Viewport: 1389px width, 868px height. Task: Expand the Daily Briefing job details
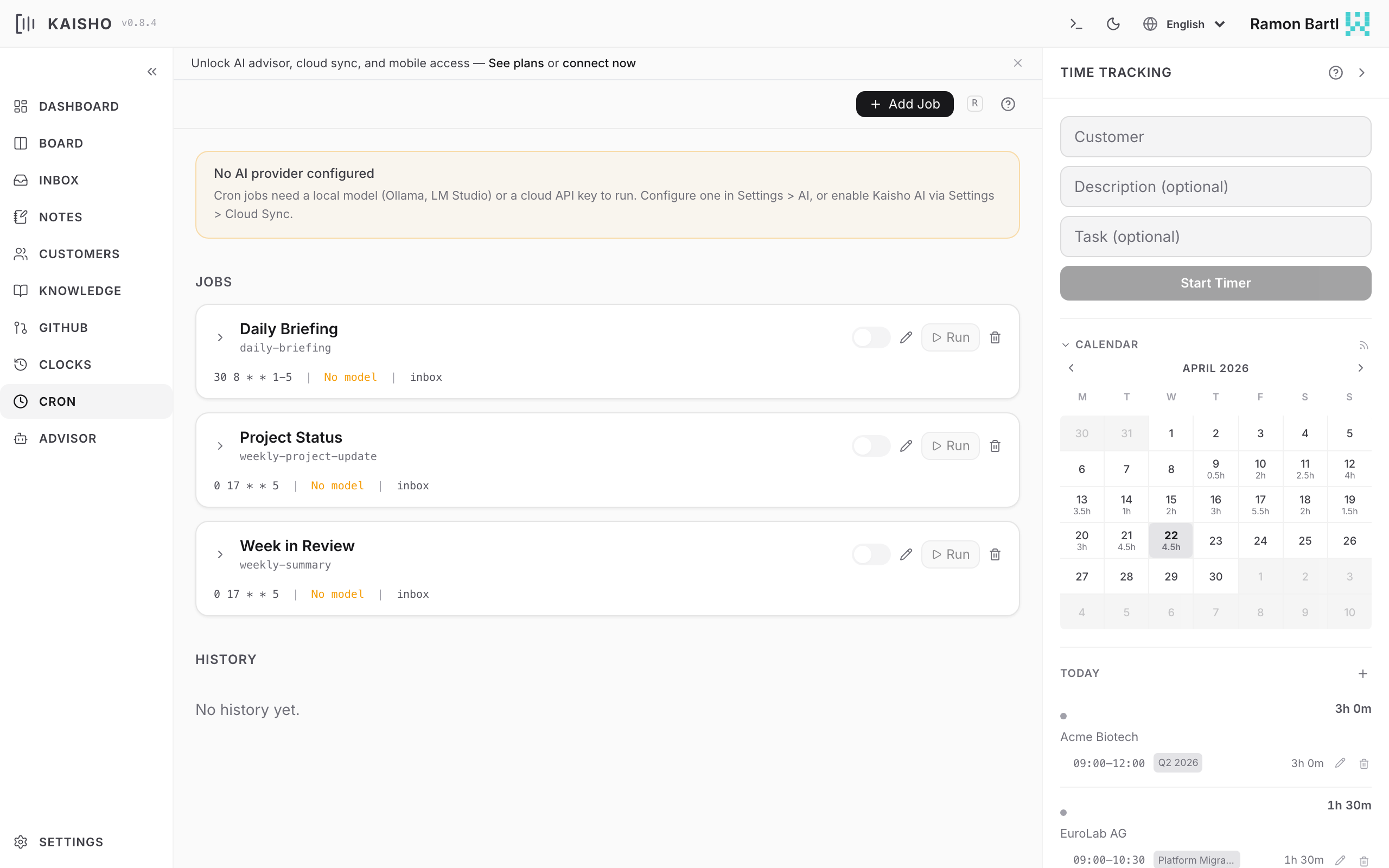click(220, 337)
